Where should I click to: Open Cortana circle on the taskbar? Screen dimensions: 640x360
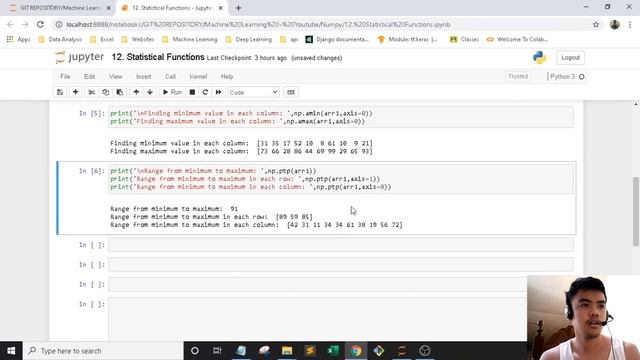(x=195, y=351)
